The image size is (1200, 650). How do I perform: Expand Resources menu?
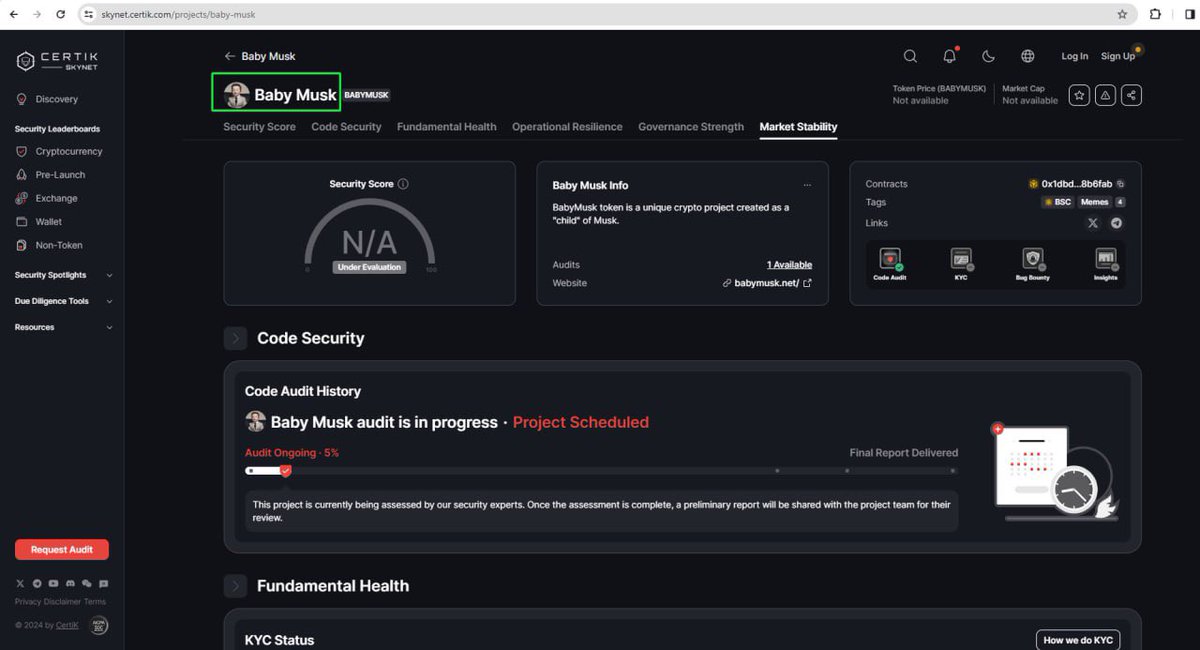[x=62, y=327]
